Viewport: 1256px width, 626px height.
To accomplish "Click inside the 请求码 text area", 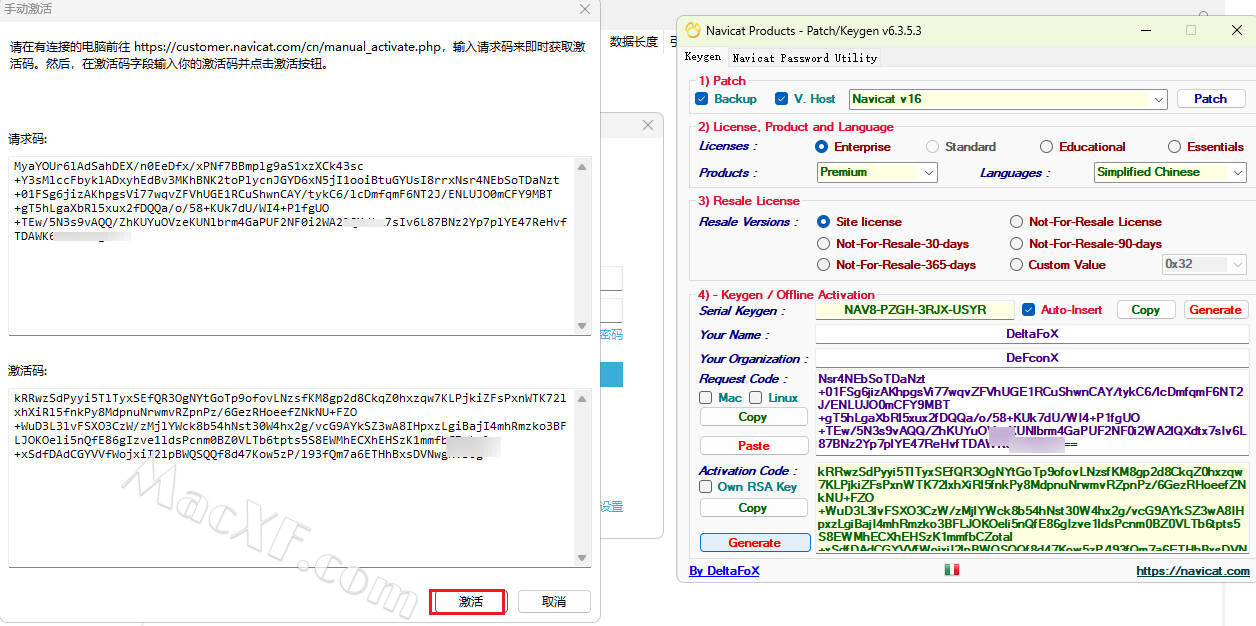I will 292,245.
